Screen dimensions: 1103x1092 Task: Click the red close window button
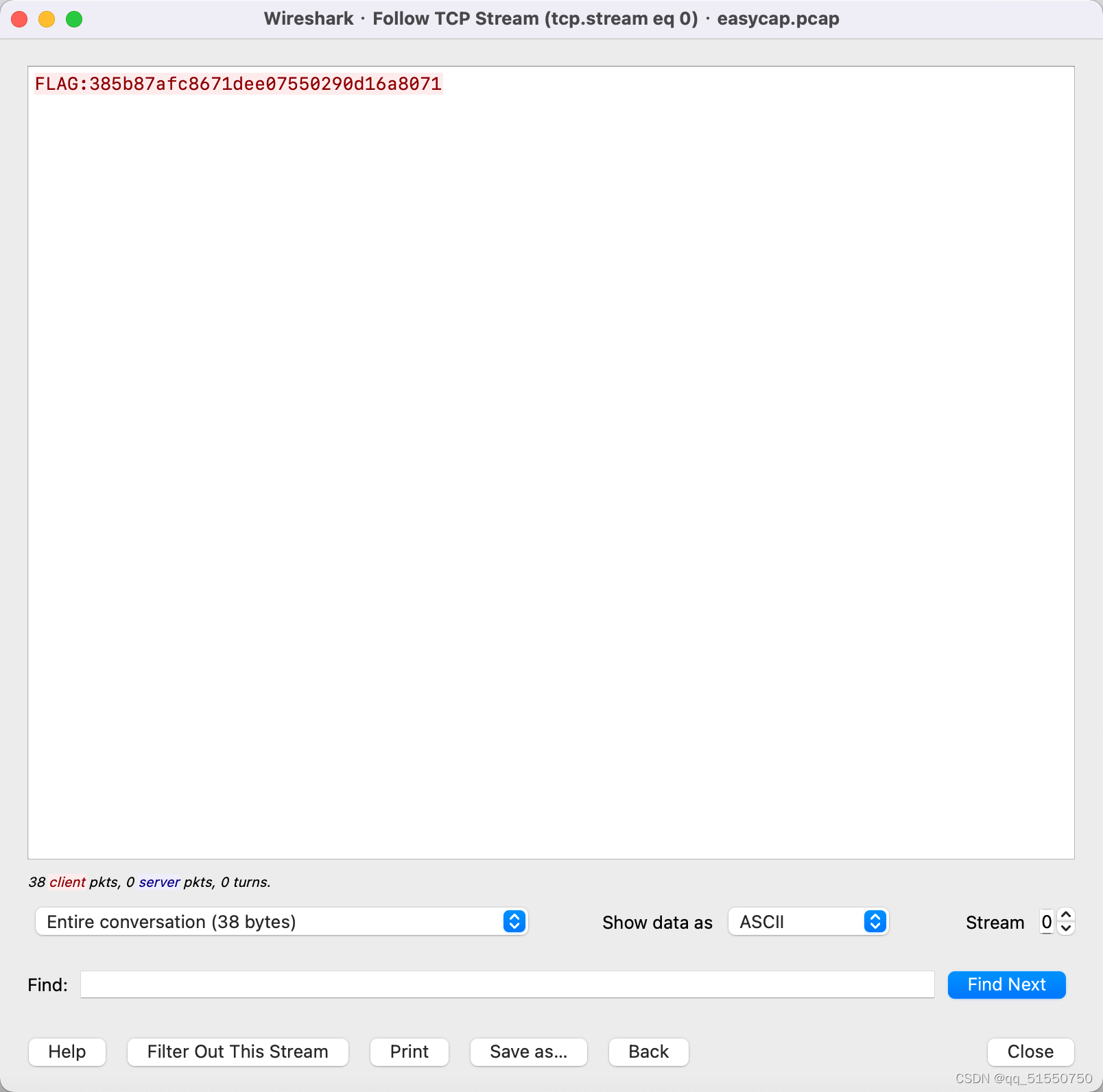coord(19,19)
